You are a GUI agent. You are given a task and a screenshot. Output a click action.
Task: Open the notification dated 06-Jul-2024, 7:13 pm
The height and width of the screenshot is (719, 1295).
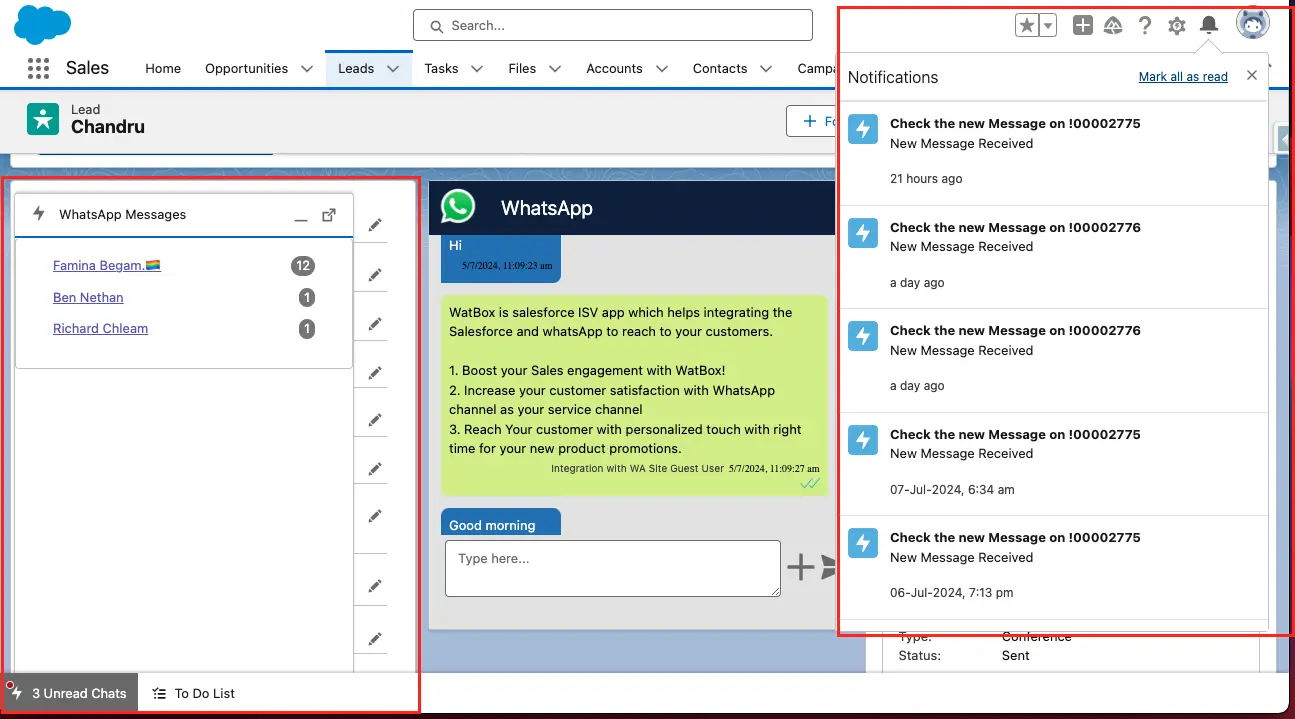point(1053,567)
